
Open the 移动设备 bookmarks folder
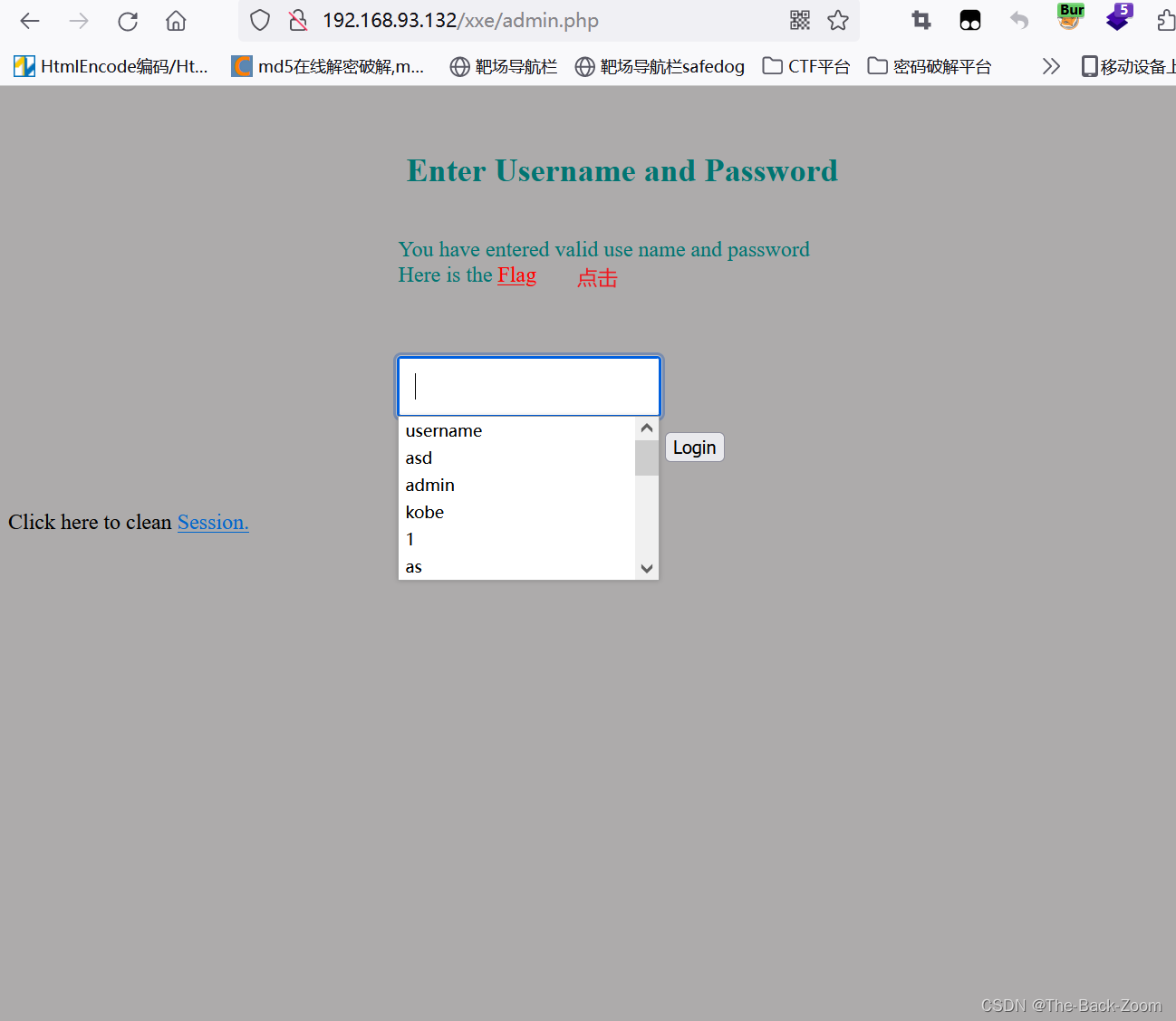1128,66
